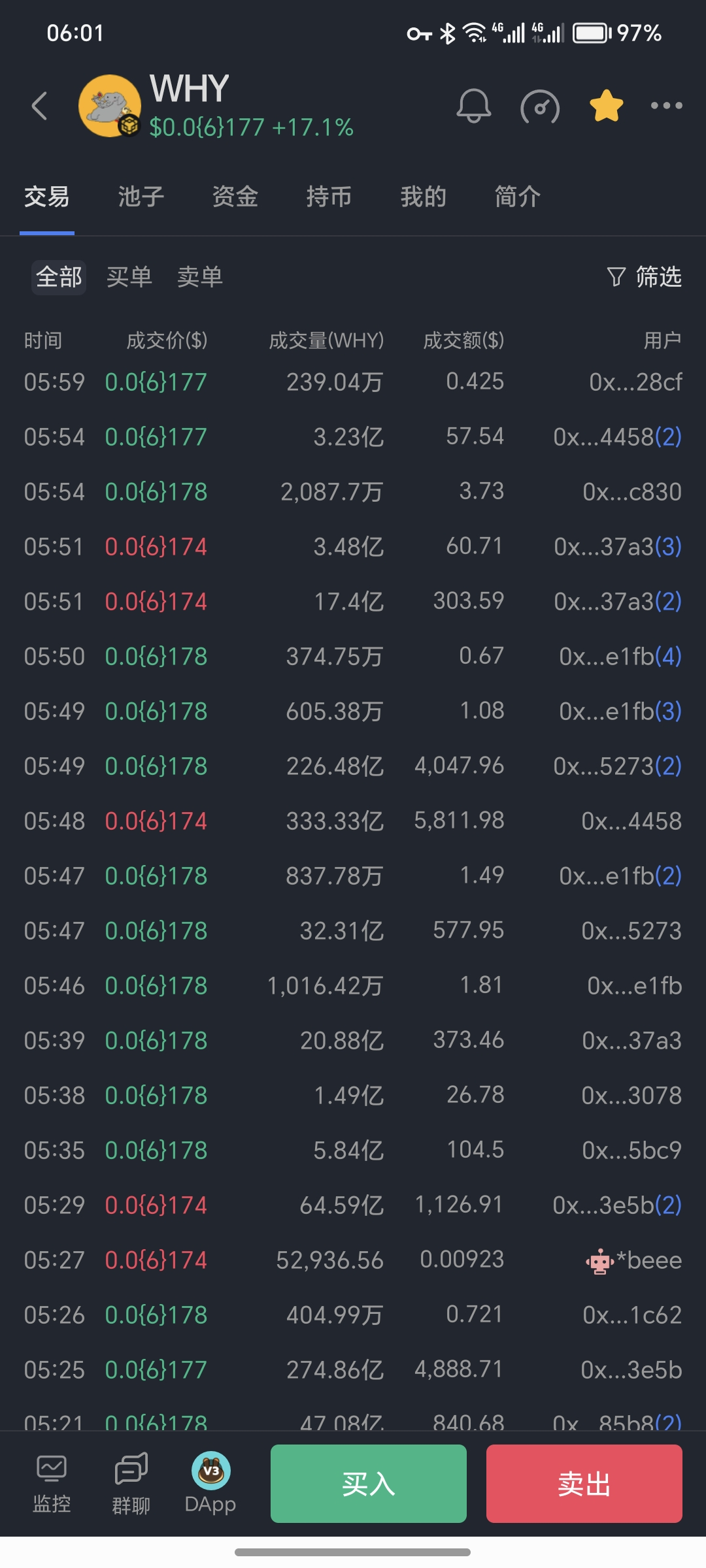Open user 0x...1c62
The height and width of the screenshot is (1568, 706).
(632, 1315)
